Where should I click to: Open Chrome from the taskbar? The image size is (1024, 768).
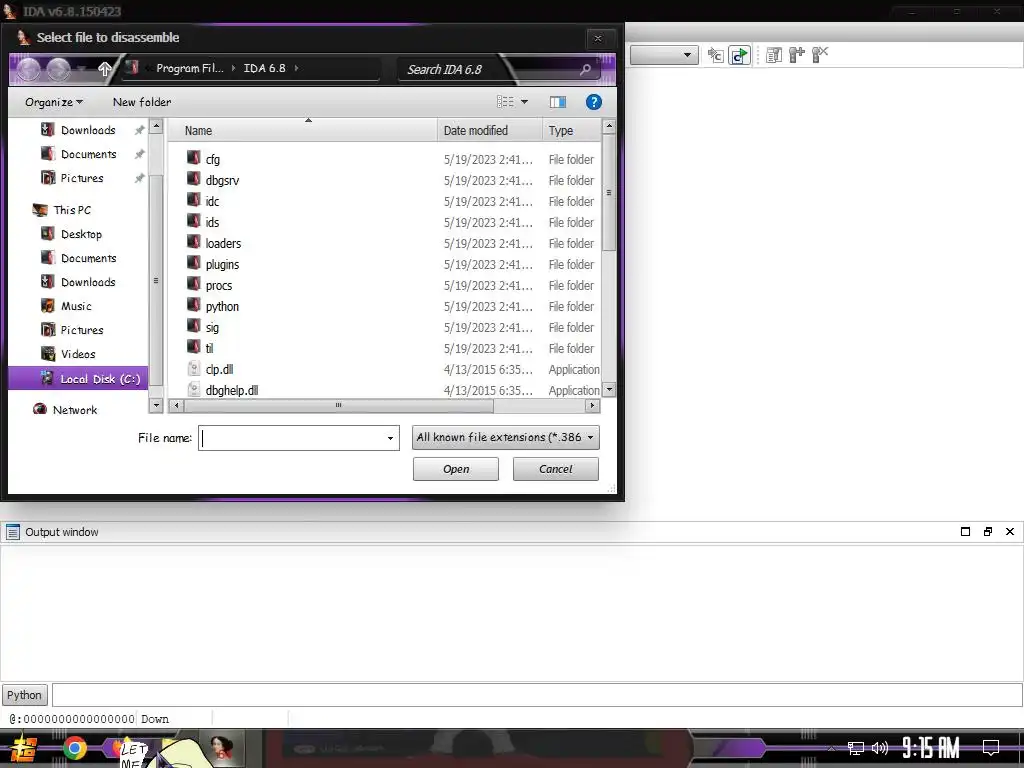coord(74,748)
